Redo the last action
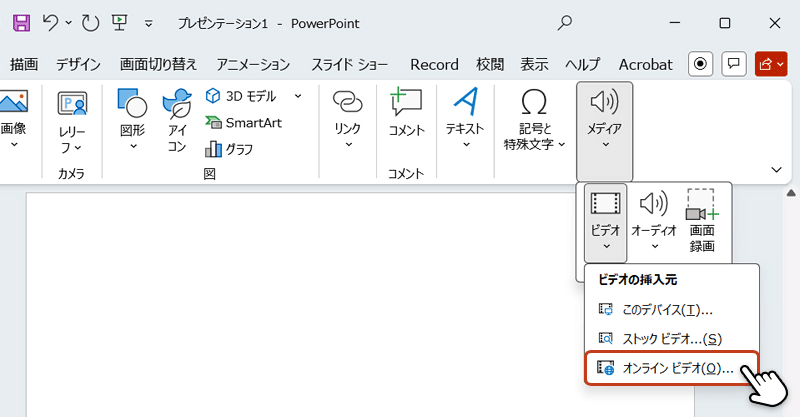The height and width of the screenshot is (417, 800). tap(91, 23)
